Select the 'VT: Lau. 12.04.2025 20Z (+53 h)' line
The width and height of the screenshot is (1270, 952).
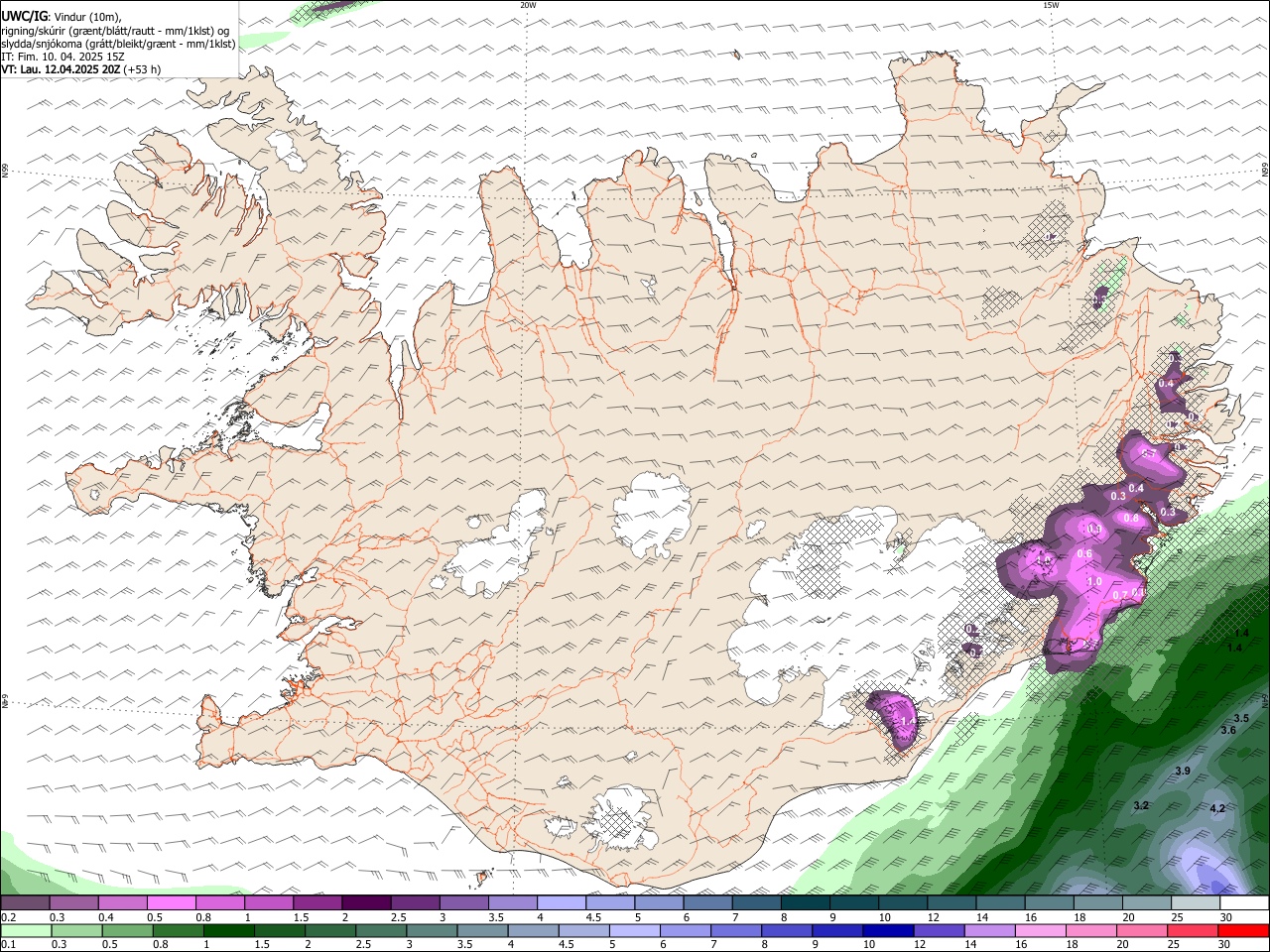(80, 69)
